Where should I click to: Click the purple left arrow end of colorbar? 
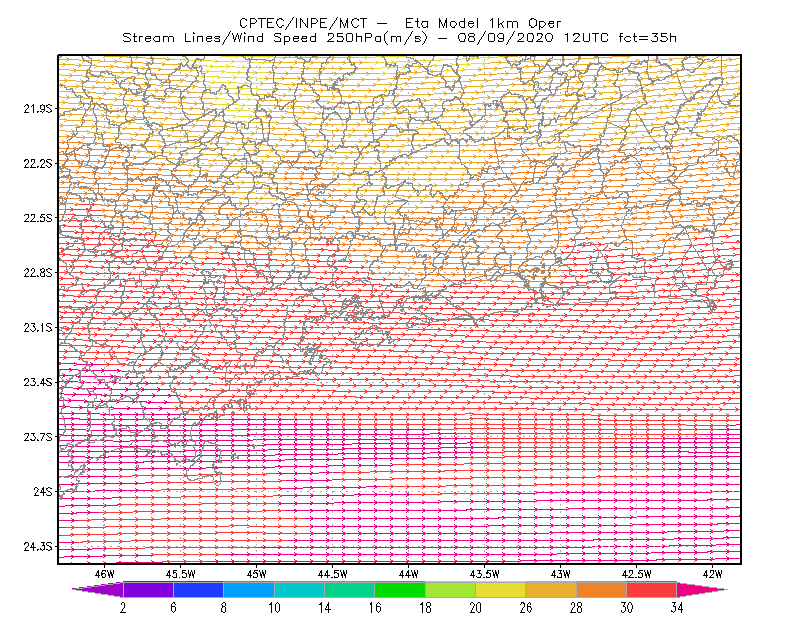(x=98, y=589)
